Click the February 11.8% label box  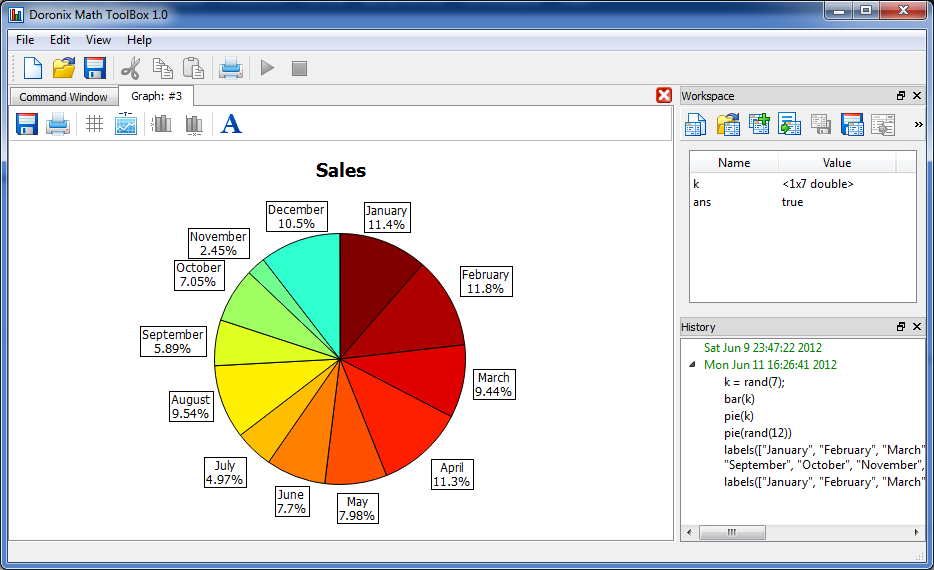[485, 281]
